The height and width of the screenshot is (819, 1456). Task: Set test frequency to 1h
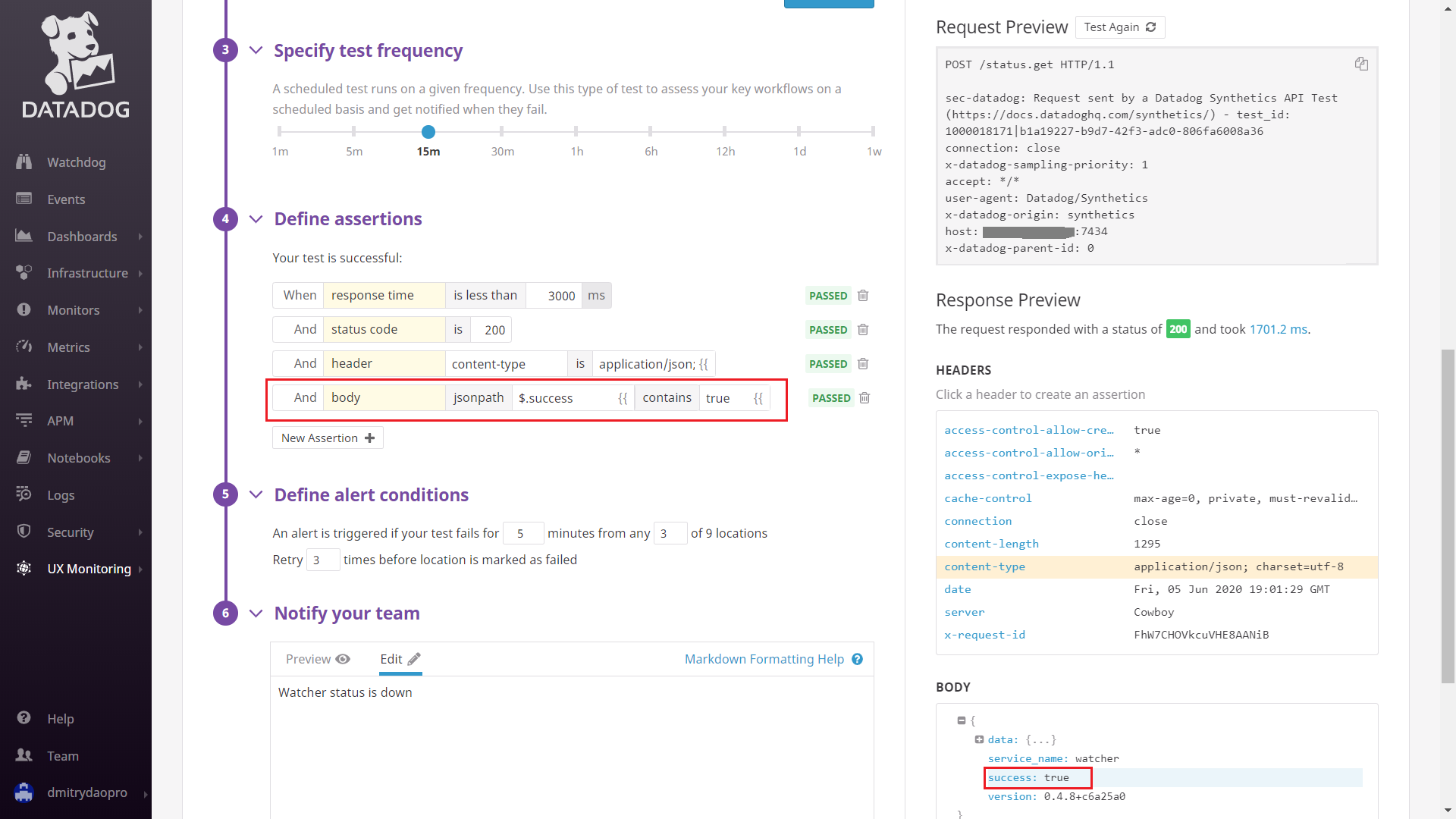click(576, 132)
